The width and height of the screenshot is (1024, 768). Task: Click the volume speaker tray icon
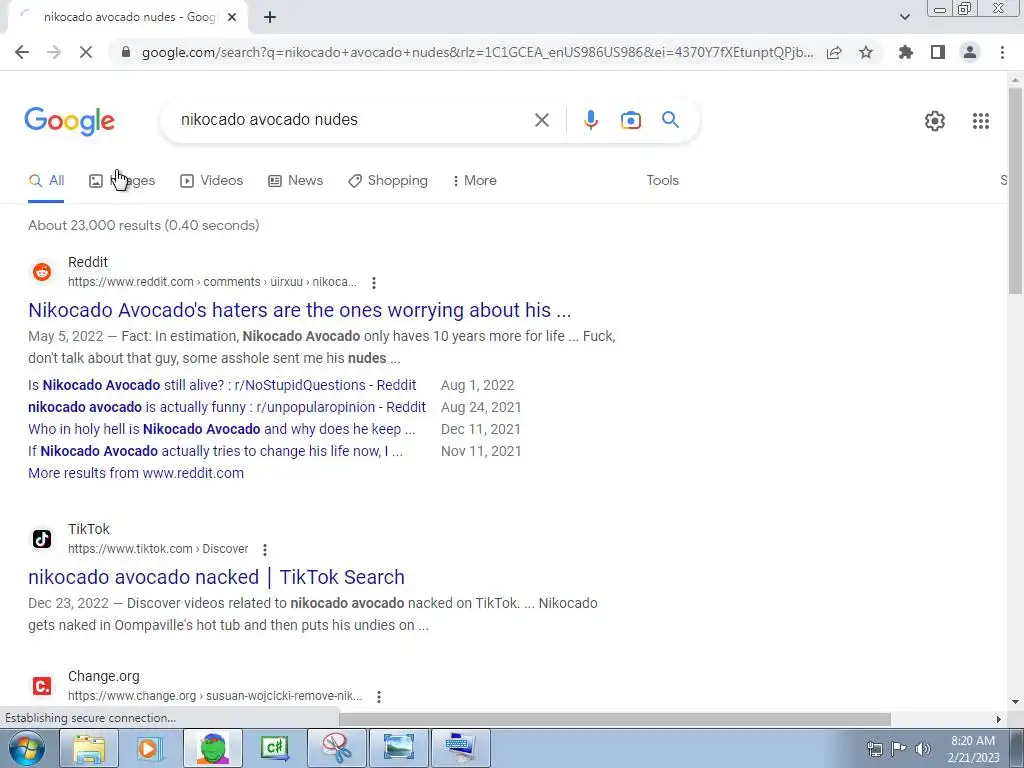pyautogui.click(x=923, y=749)
